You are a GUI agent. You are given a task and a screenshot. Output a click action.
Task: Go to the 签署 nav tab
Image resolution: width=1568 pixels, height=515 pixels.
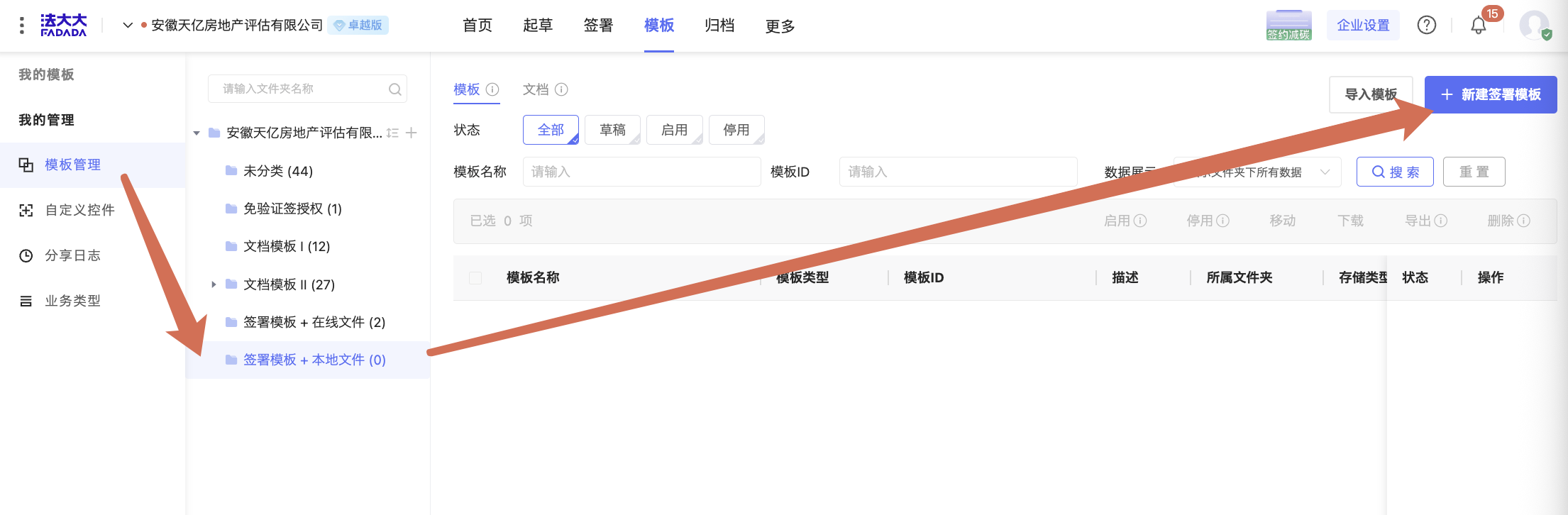598,26
